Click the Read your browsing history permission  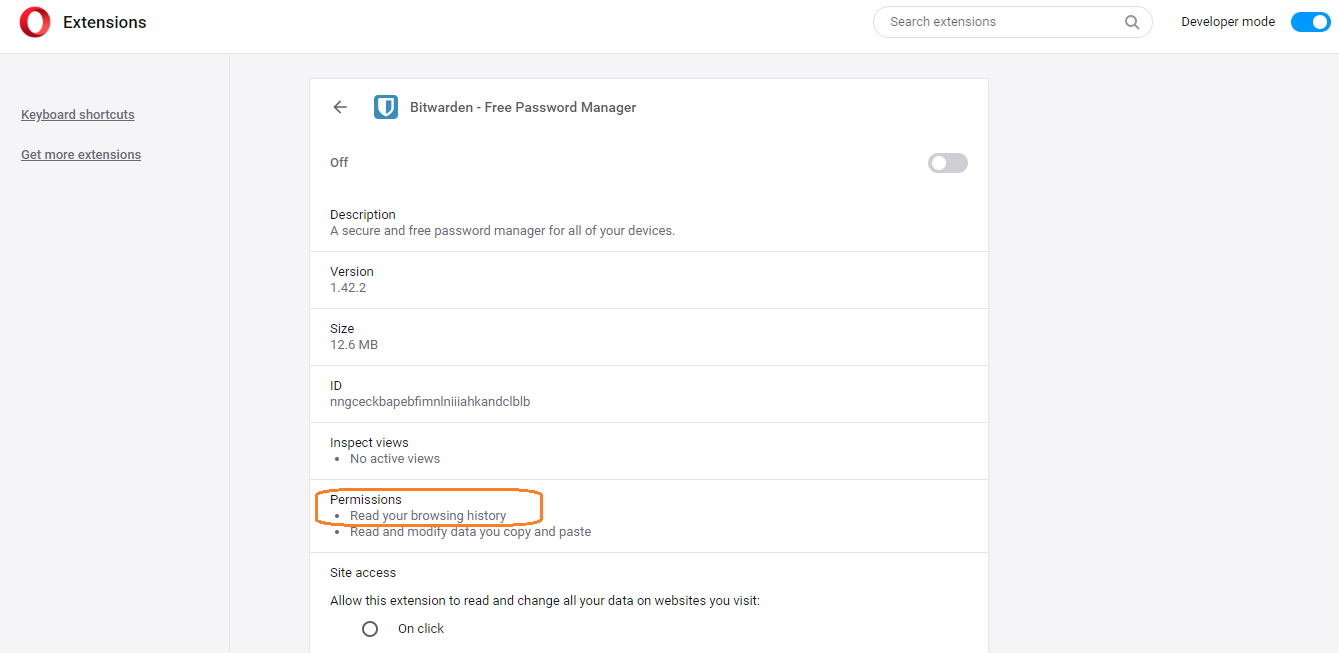[x=428, y=516]
